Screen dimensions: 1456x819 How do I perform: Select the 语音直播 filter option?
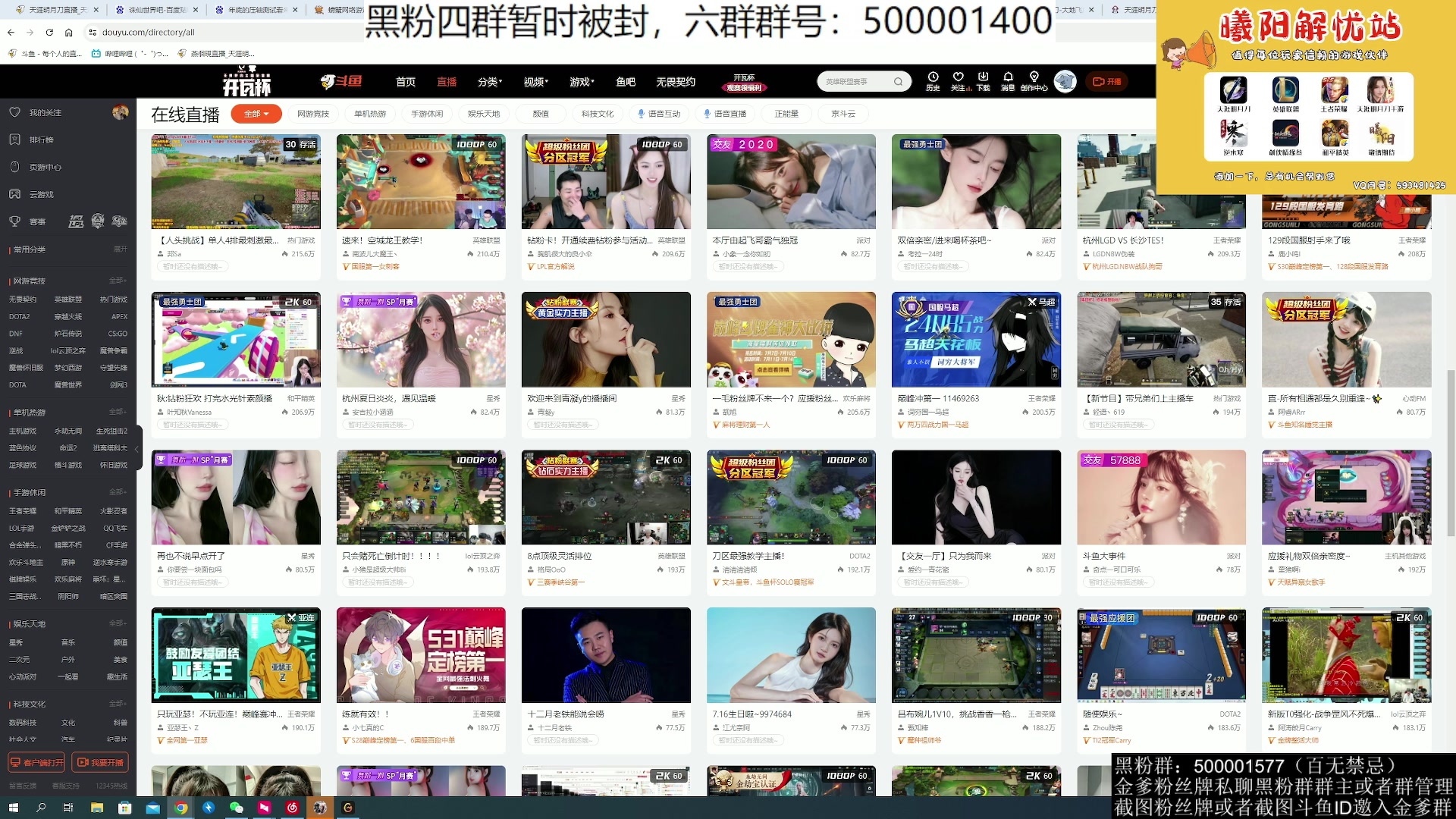(x=724, y=113)
